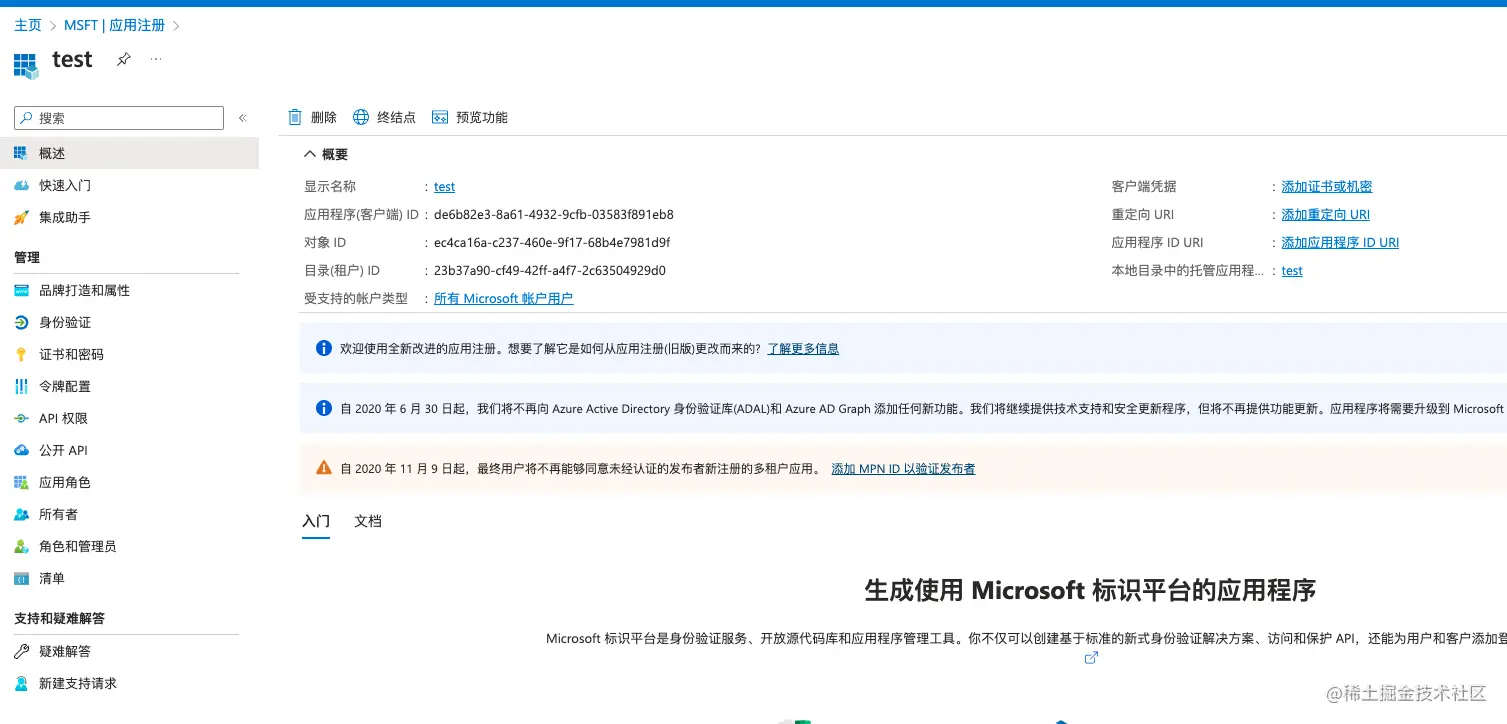Screen dimensions: 1507x724
Task: Click the 品牌打造和属性 icon
Action: [21, 290]
